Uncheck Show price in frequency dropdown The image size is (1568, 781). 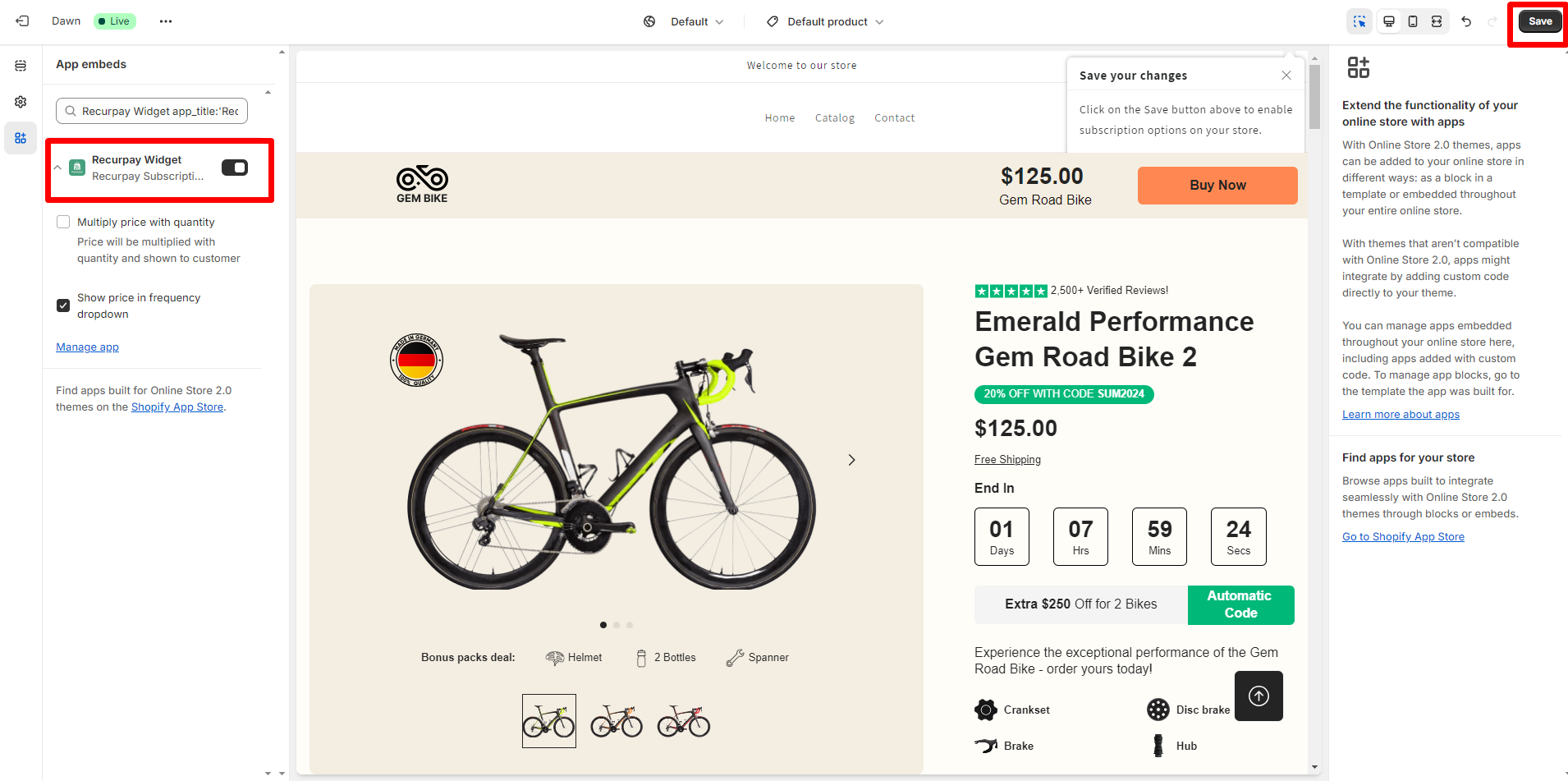(63, 306)
